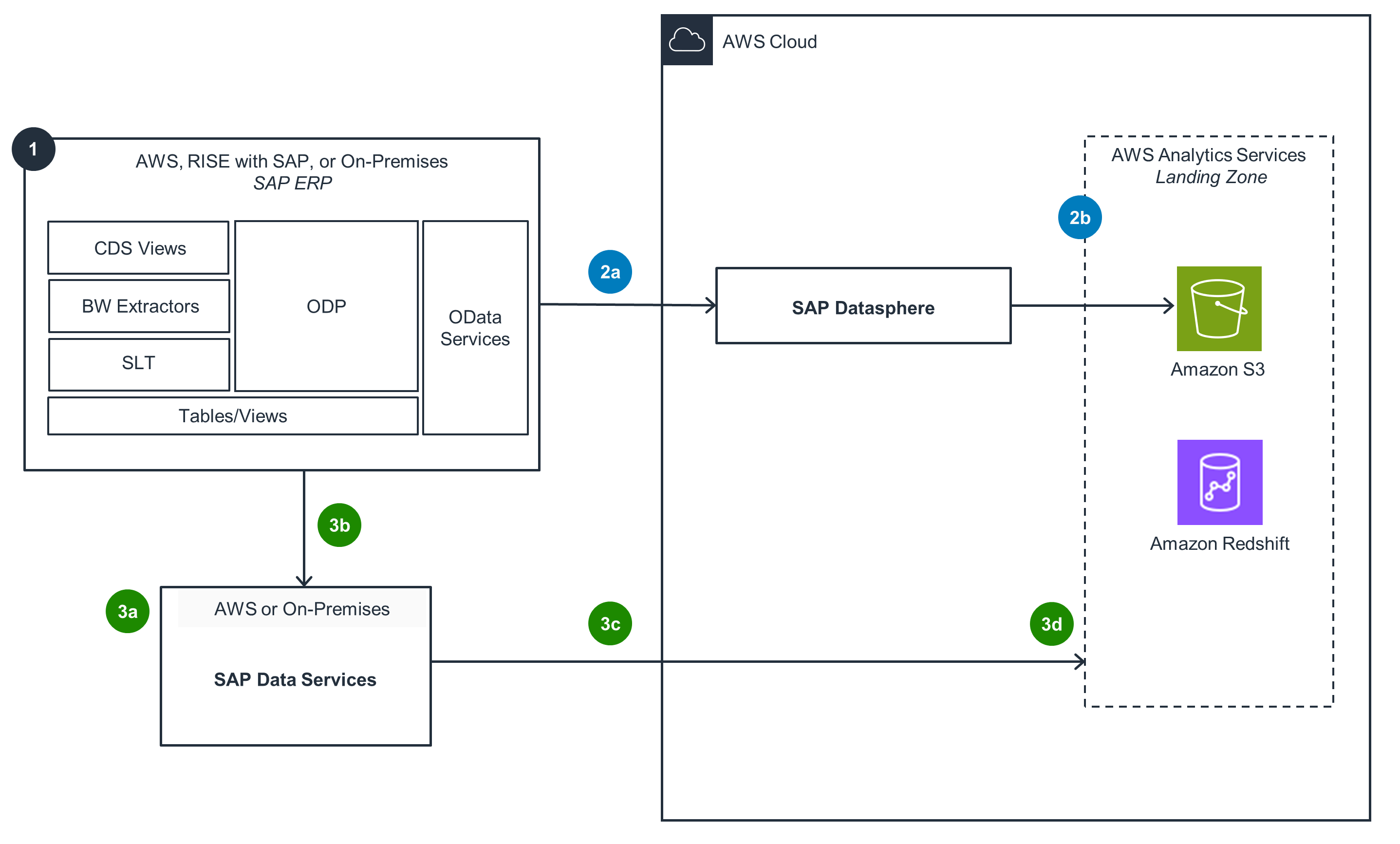Click the 'Amazon S3' label

pyautogui.click(x=1217, y=370)
